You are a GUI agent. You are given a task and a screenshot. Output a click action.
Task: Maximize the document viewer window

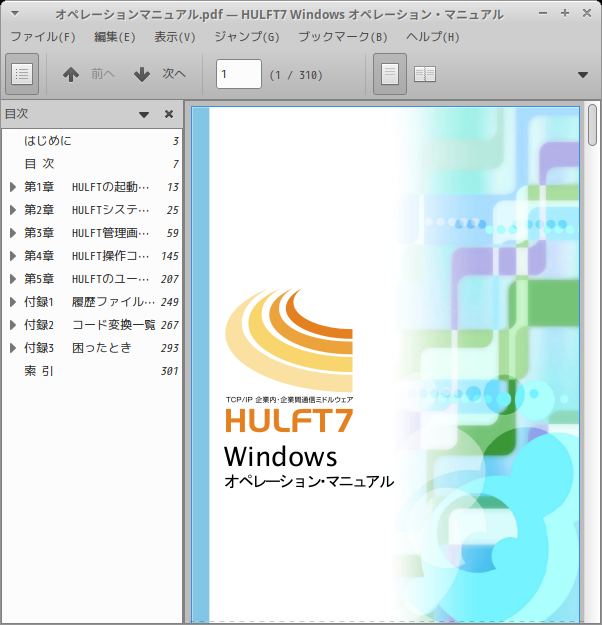click(565, 13)
